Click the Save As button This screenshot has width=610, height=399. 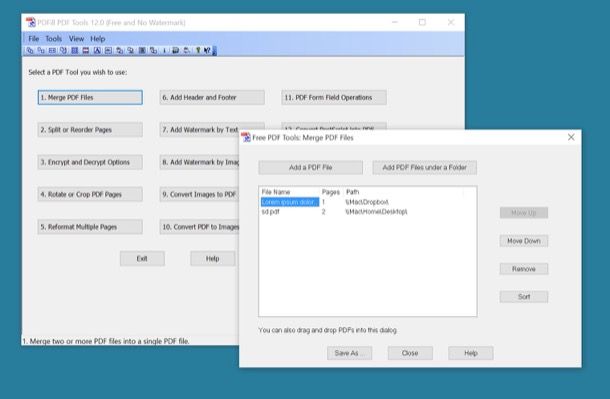(x=349, y=353)
